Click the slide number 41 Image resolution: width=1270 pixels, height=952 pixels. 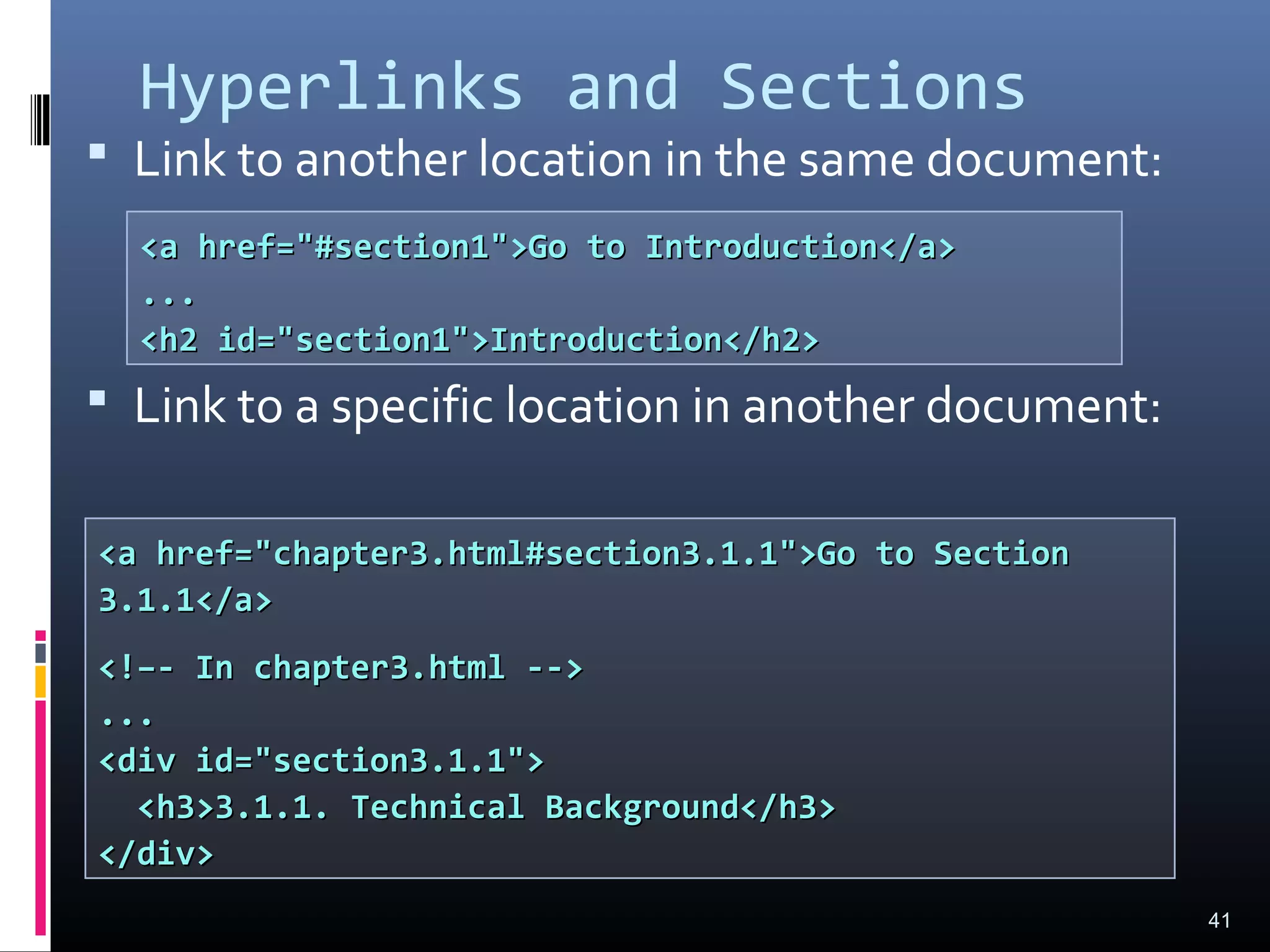(1219, 920)
